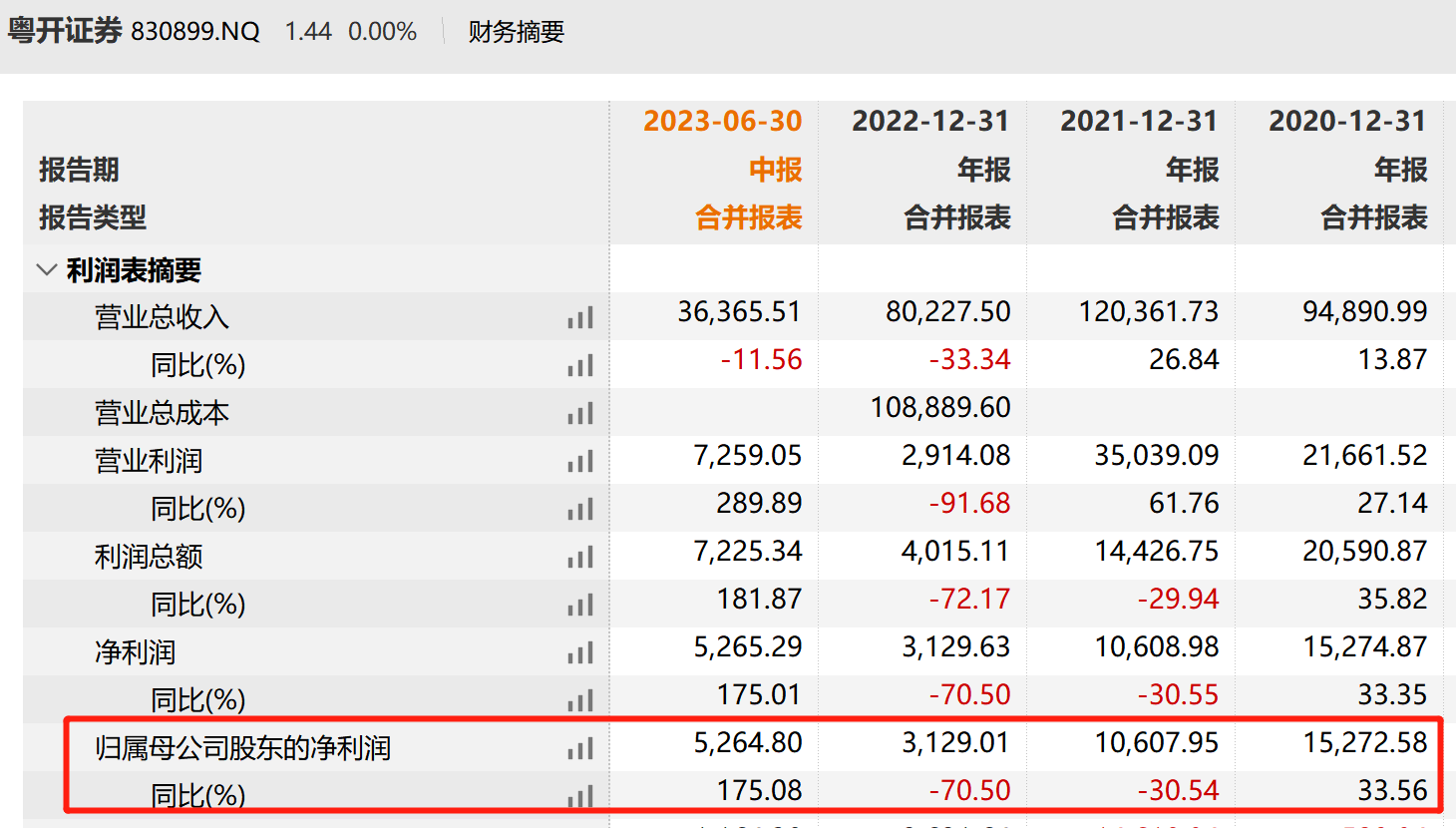1456x828 pixels.
Task: Click the value 14,426.75
Action: coord(1157,552)
